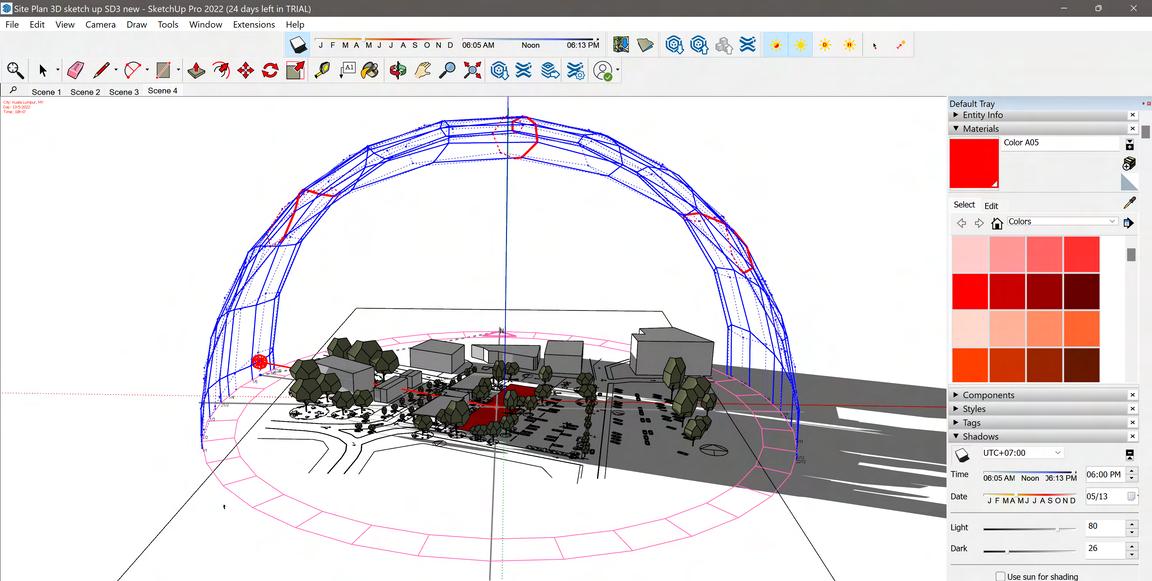Pick the Push/Pull tool

(197, 70)
